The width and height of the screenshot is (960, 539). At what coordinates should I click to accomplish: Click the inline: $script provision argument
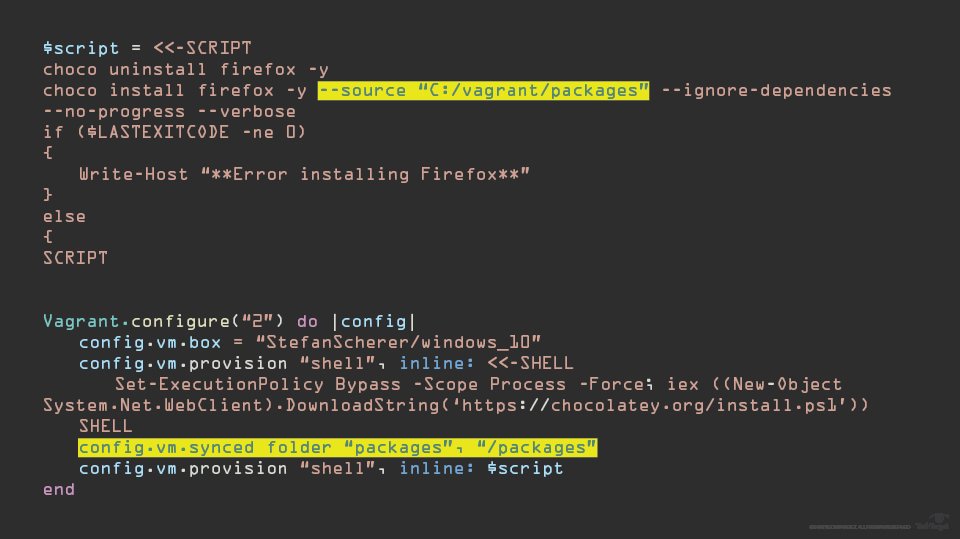pyautogui.click(x=481, y=469)
